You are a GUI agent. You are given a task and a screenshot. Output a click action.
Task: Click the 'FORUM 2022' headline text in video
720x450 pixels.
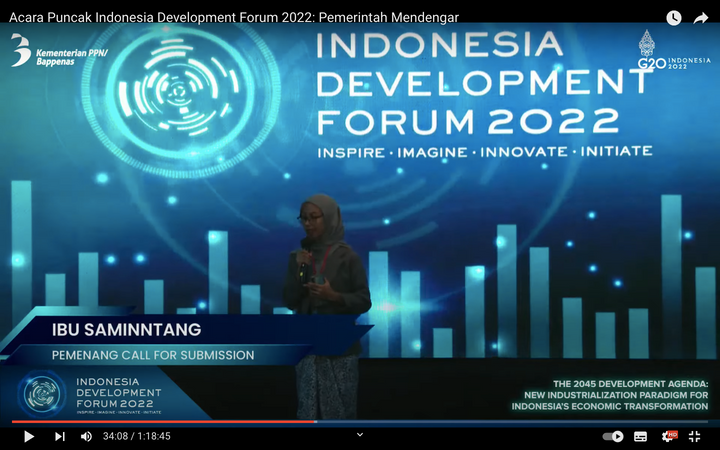468,120
